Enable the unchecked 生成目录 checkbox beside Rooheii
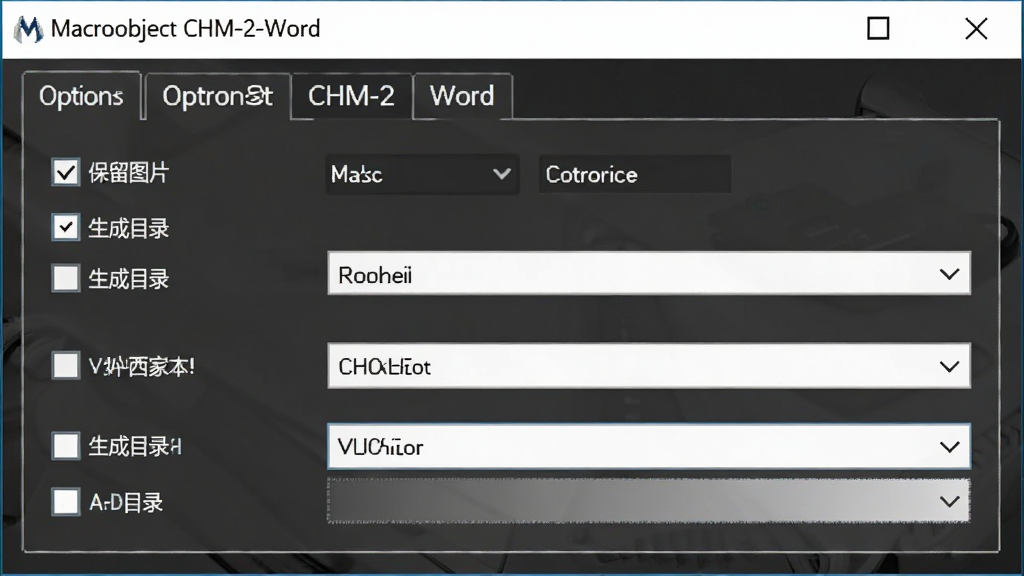 [x=65, y=278]
